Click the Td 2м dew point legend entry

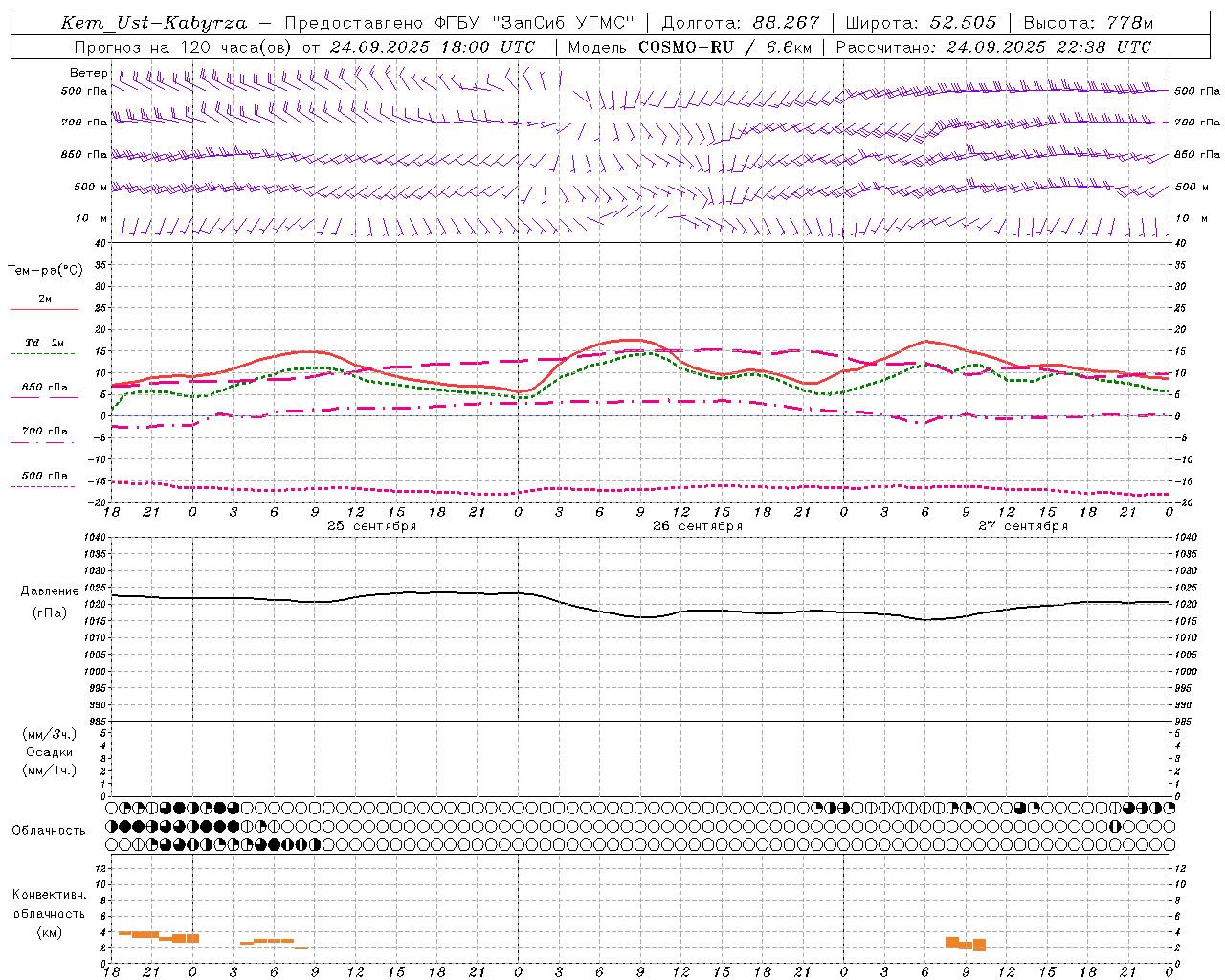(45, 343)
